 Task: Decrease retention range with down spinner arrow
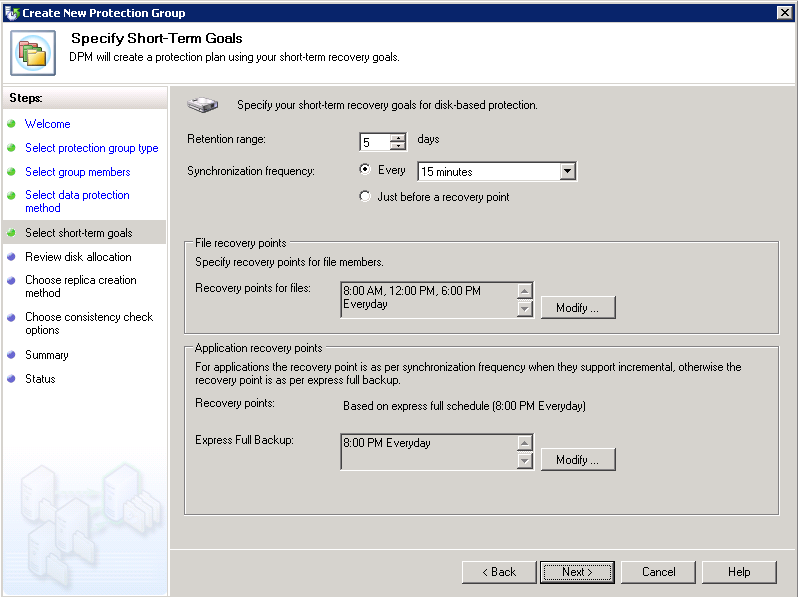tap(397, 146)
